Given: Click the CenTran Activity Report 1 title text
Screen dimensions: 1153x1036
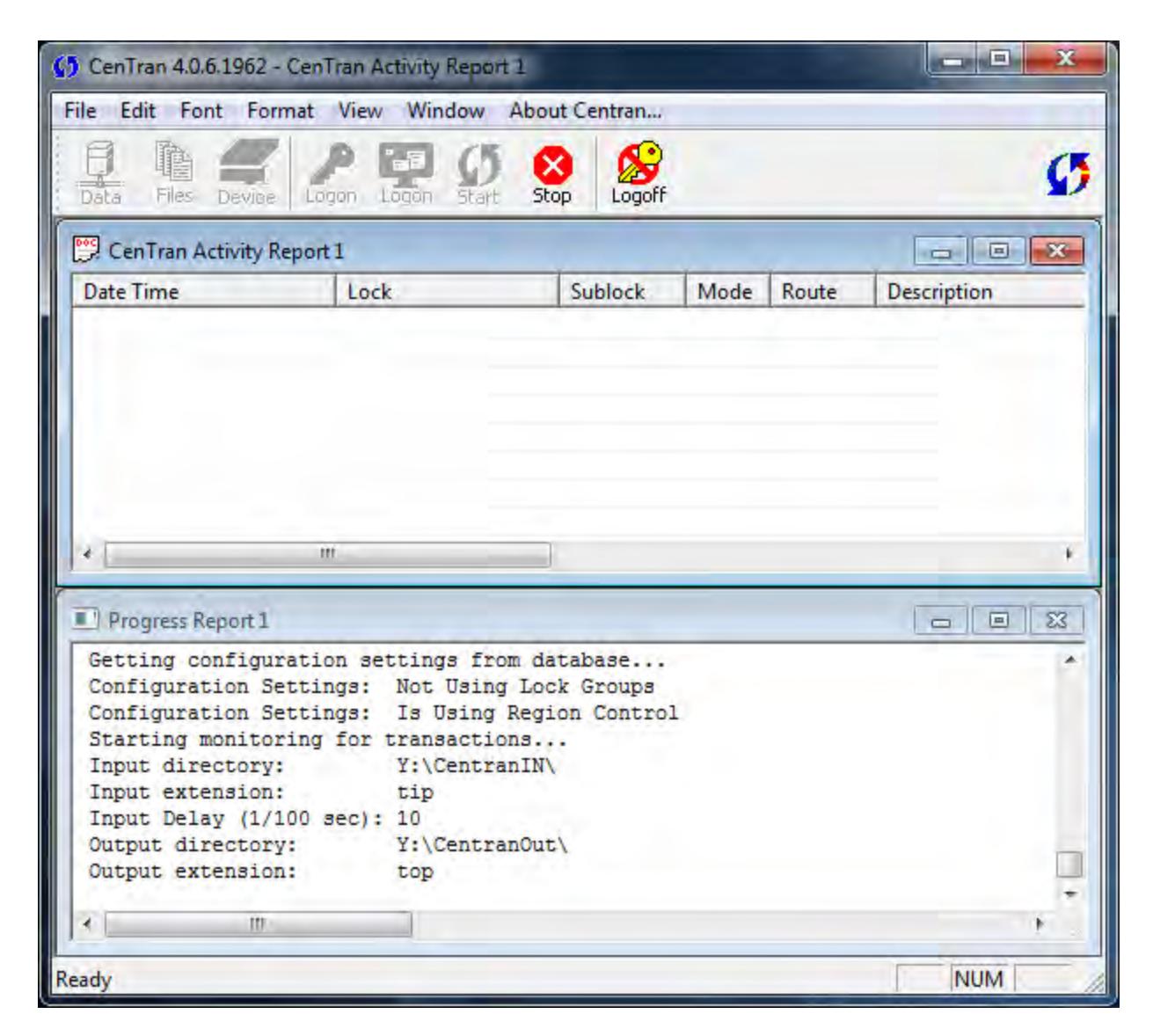Looking at the screenshot, I should (x=226, y=251).
